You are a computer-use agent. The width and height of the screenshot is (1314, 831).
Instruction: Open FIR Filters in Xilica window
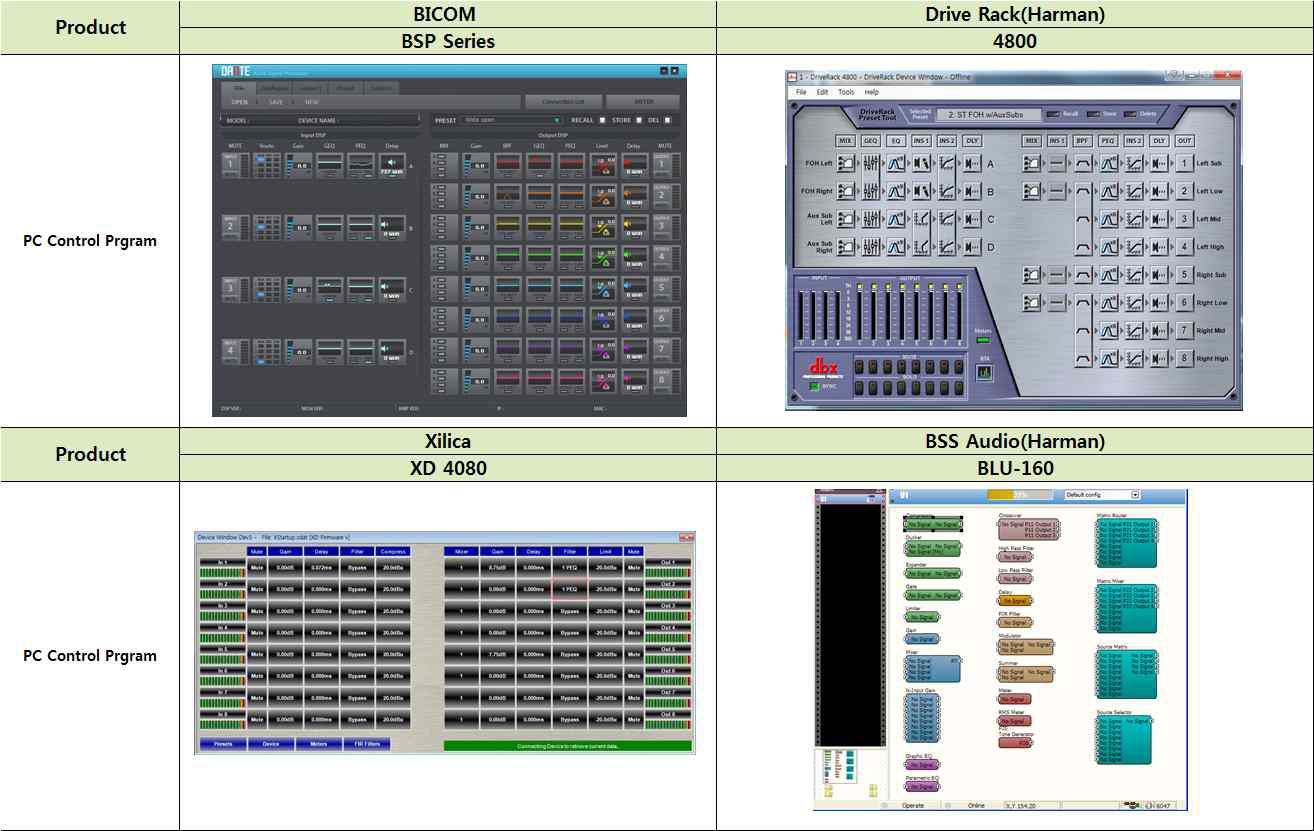click(x=366, y=744)
